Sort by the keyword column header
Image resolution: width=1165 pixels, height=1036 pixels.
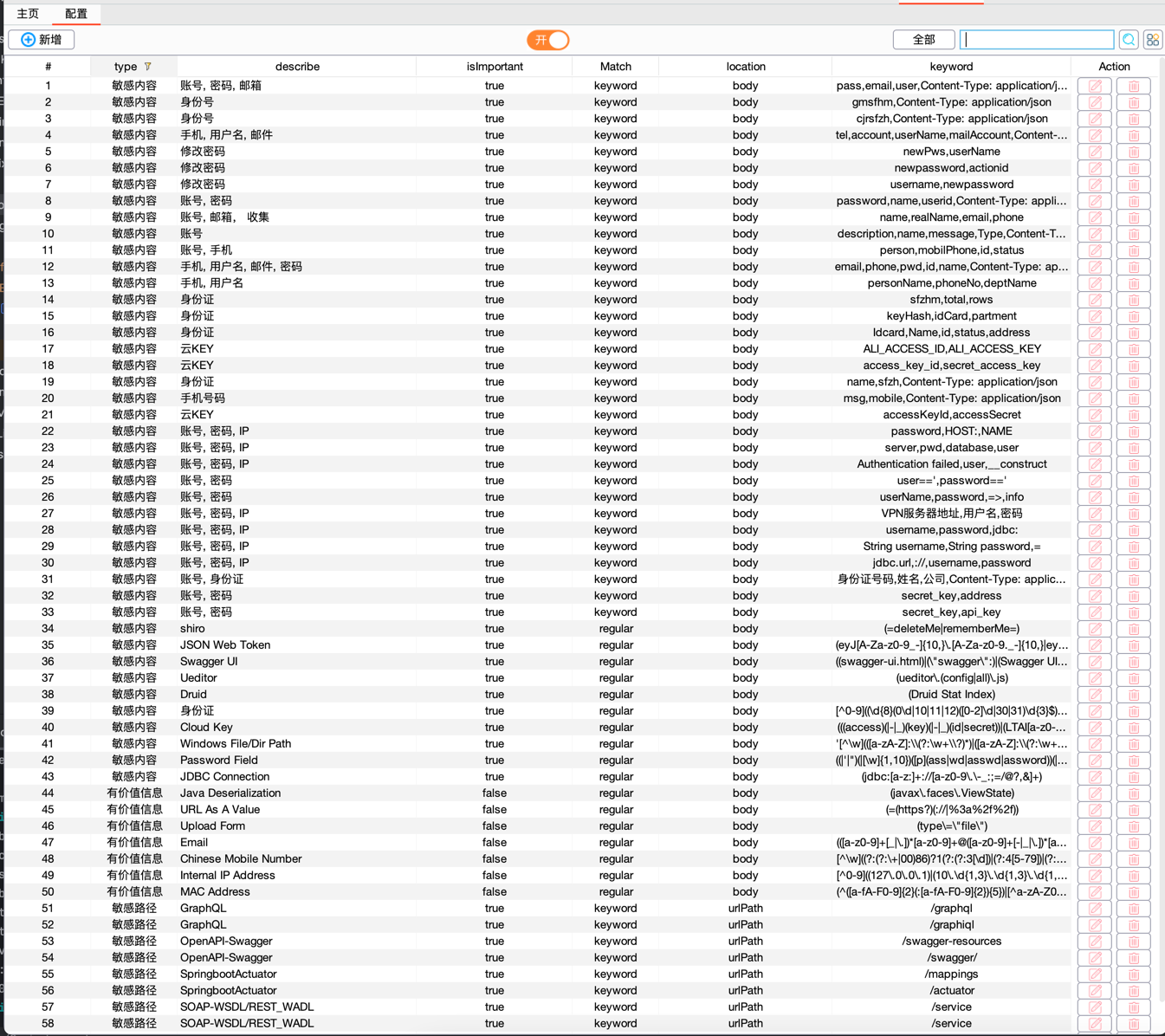951,67
